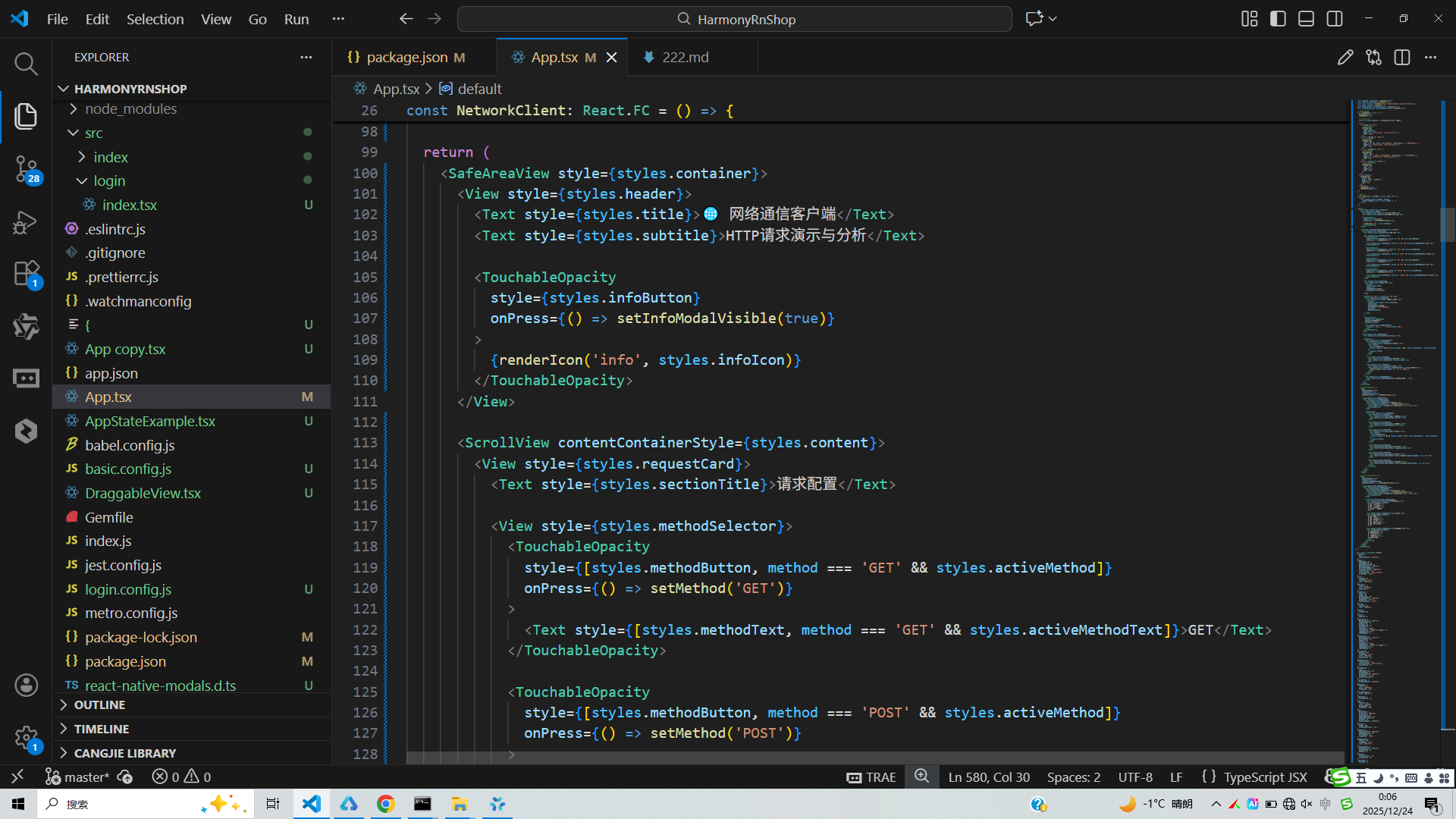This screenshot has height=819, width=1456.
Task: Click the errors and warnings status indicator
Action: (x=181, y=777)
